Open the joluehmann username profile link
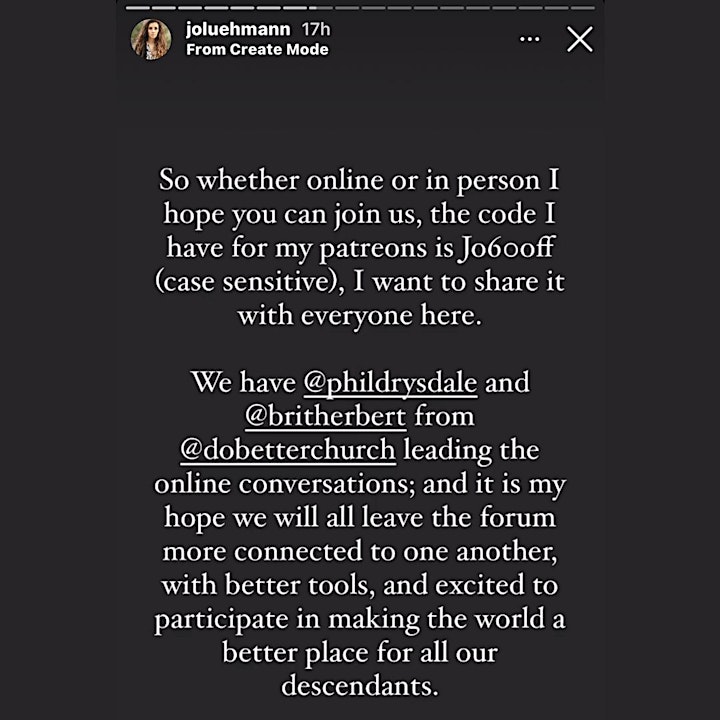This screenshot has height=720, width=720. [238, 29]
